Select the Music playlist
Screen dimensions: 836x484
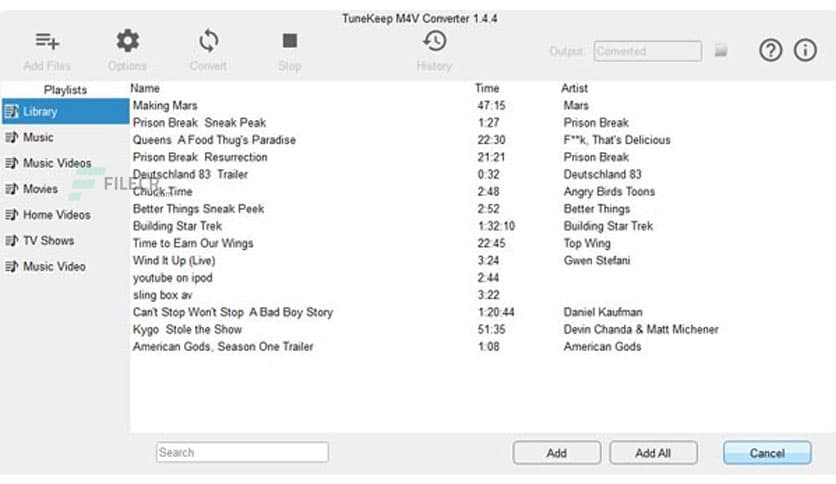65,138
